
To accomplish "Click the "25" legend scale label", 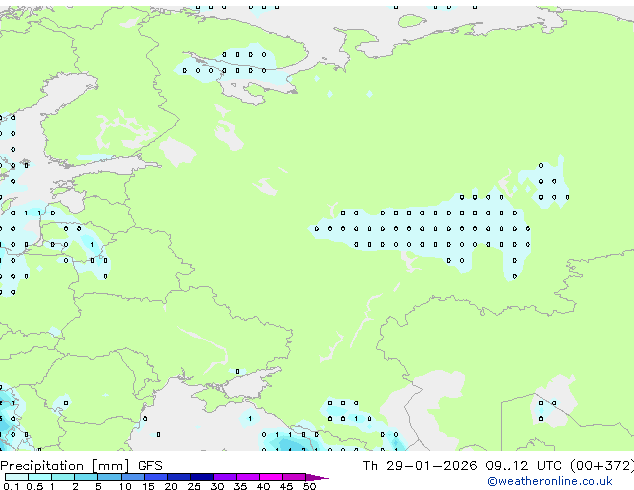I will coord(194,486).
